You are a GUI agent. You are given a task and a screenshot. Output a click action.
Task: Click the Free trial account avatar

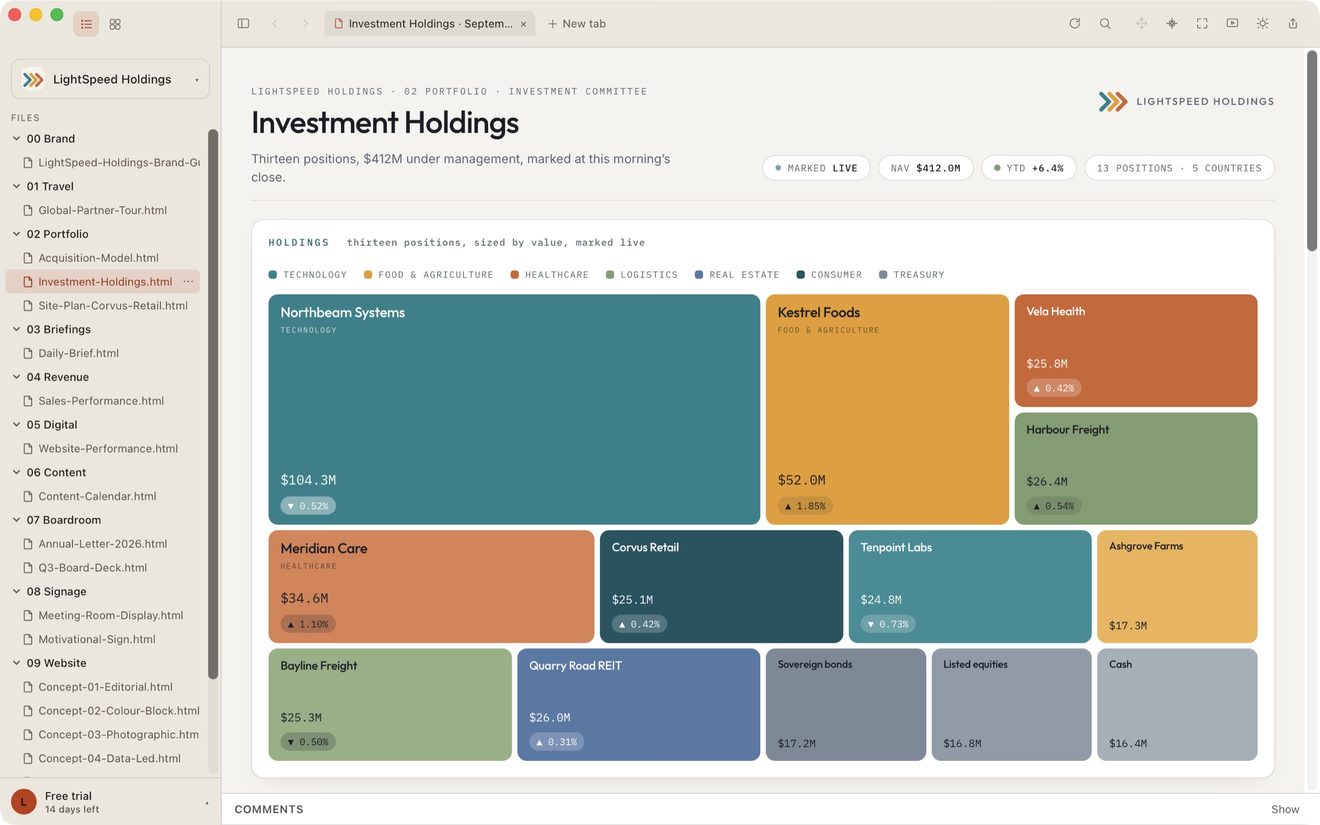point(24,802)
